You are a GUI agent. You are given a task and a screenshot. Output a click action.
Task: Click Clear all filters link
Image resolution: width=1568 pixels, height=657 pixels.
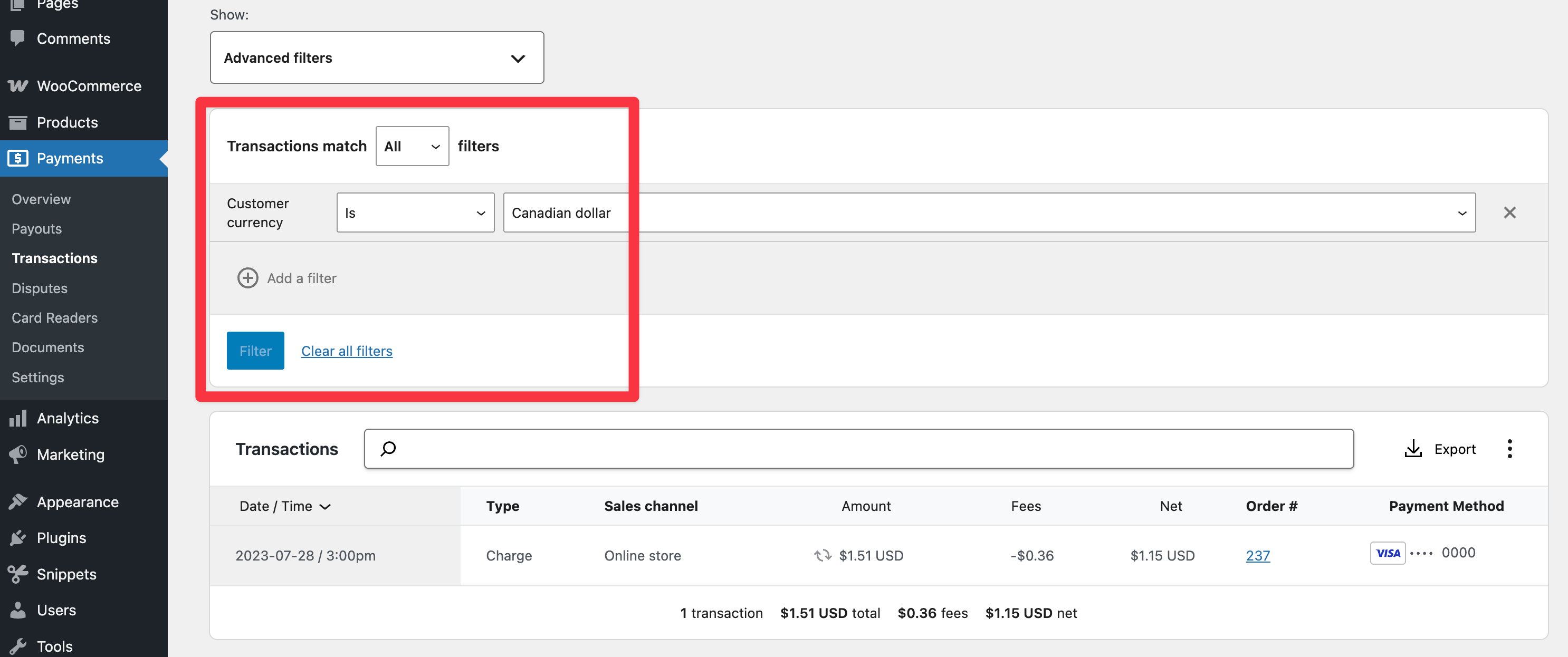[x=346, y=351]
